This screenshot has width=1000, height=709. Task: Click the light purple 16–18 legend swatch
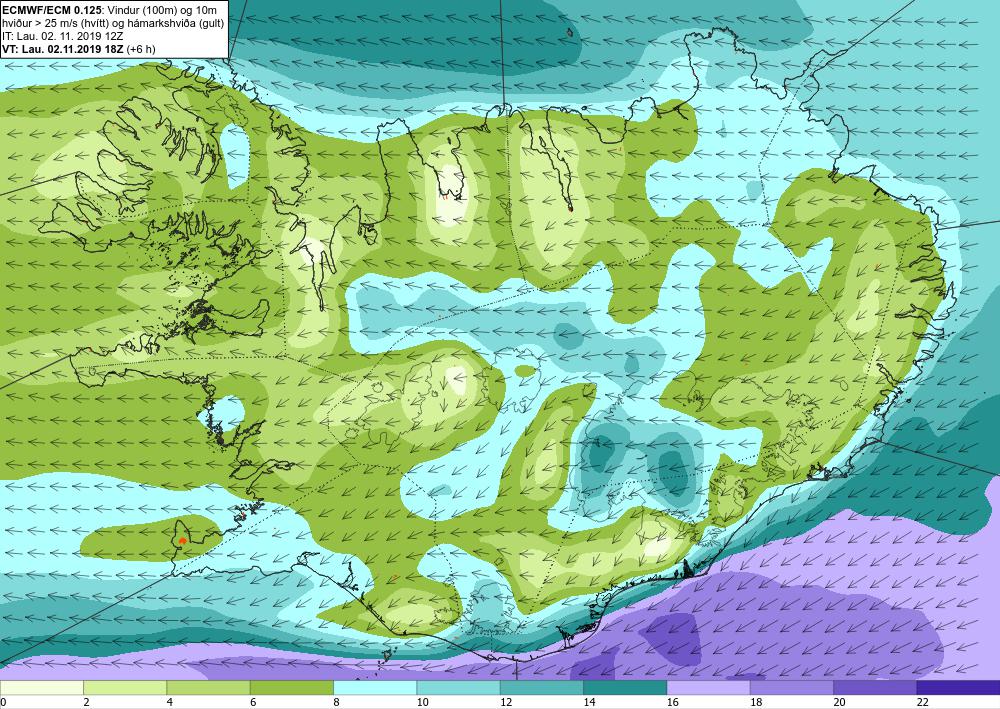[x=709, y=688]
